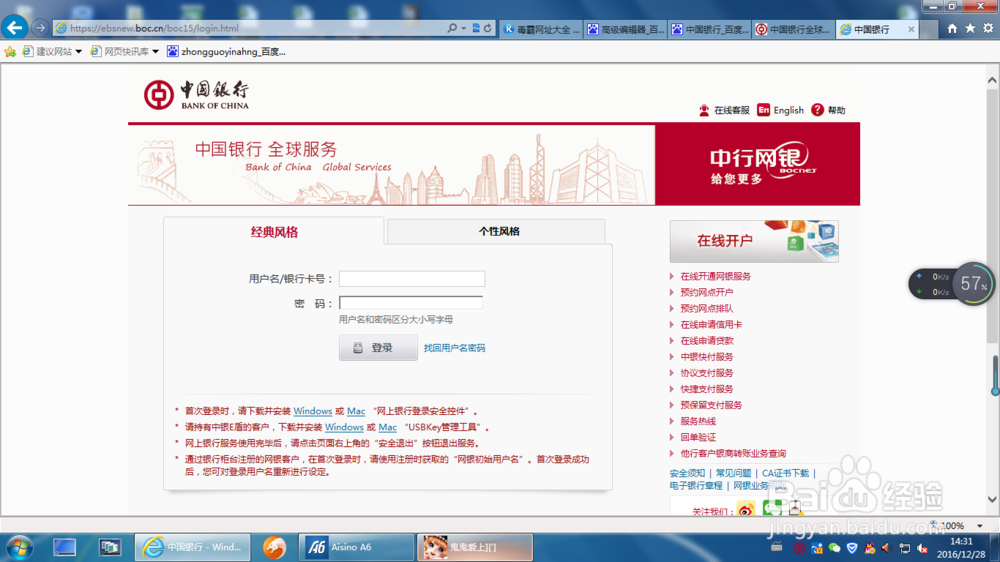This screenshot has width=1000, height=562.
Task: Click Windows link for 登录安全控件 download
Action: click(312, 411)
